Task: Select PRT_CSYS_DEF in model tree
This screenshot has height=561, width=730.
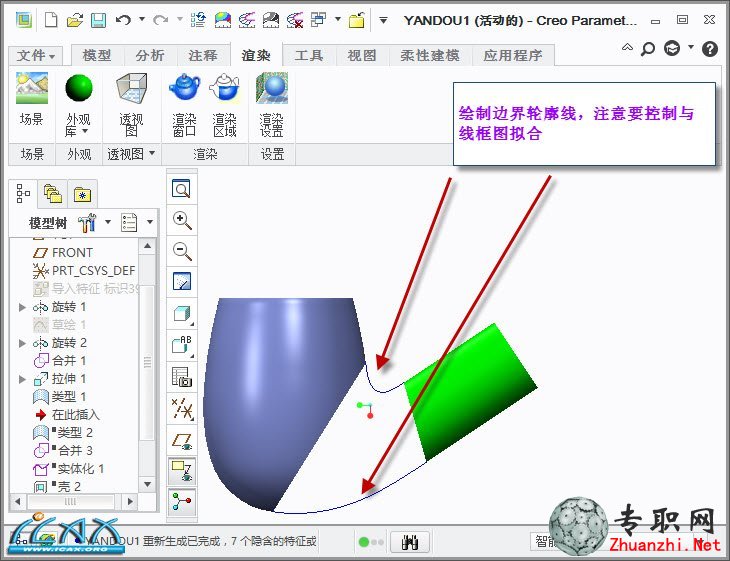Action: 84,270
